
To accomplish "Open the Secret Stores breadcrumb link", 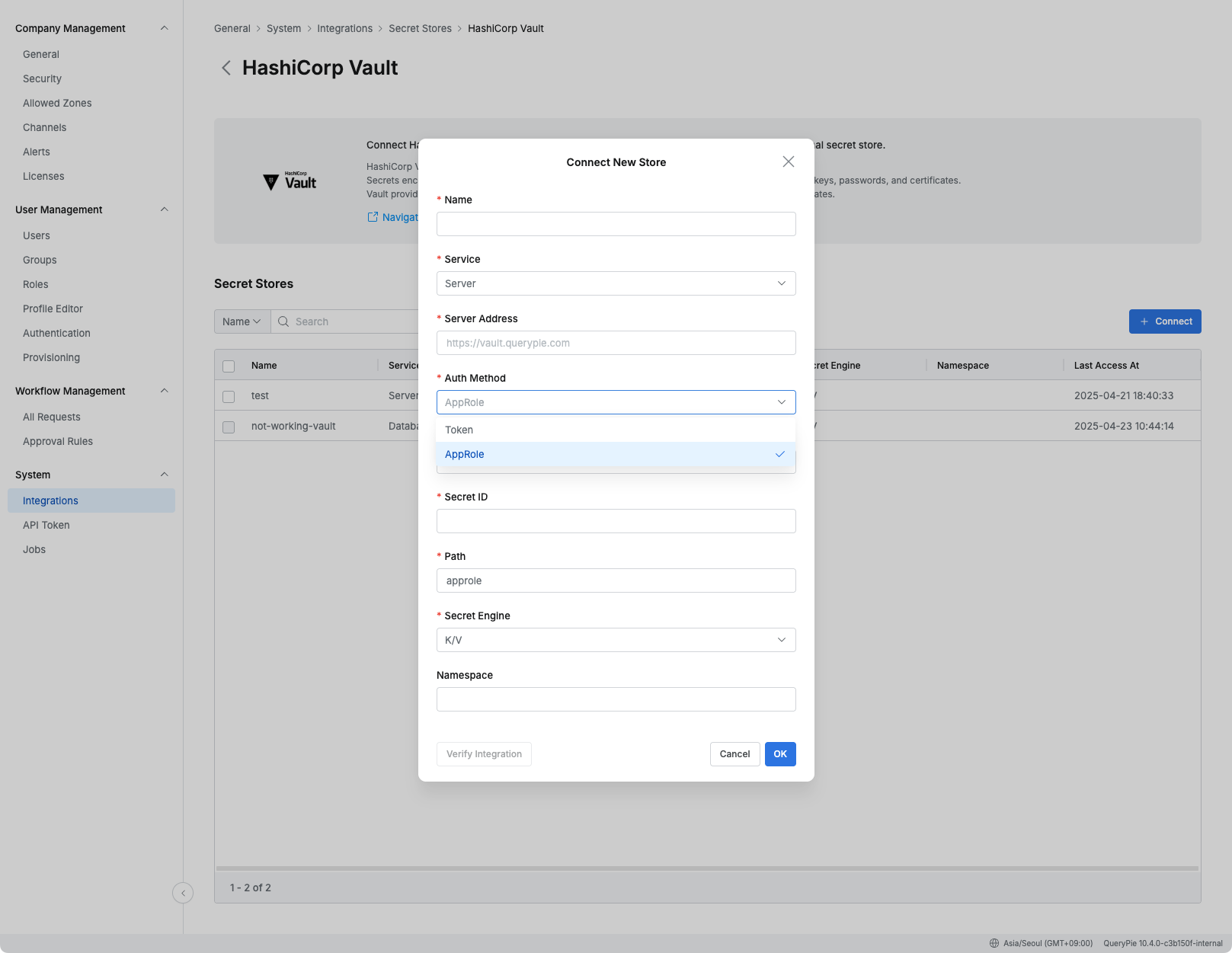I will point(420,28).
